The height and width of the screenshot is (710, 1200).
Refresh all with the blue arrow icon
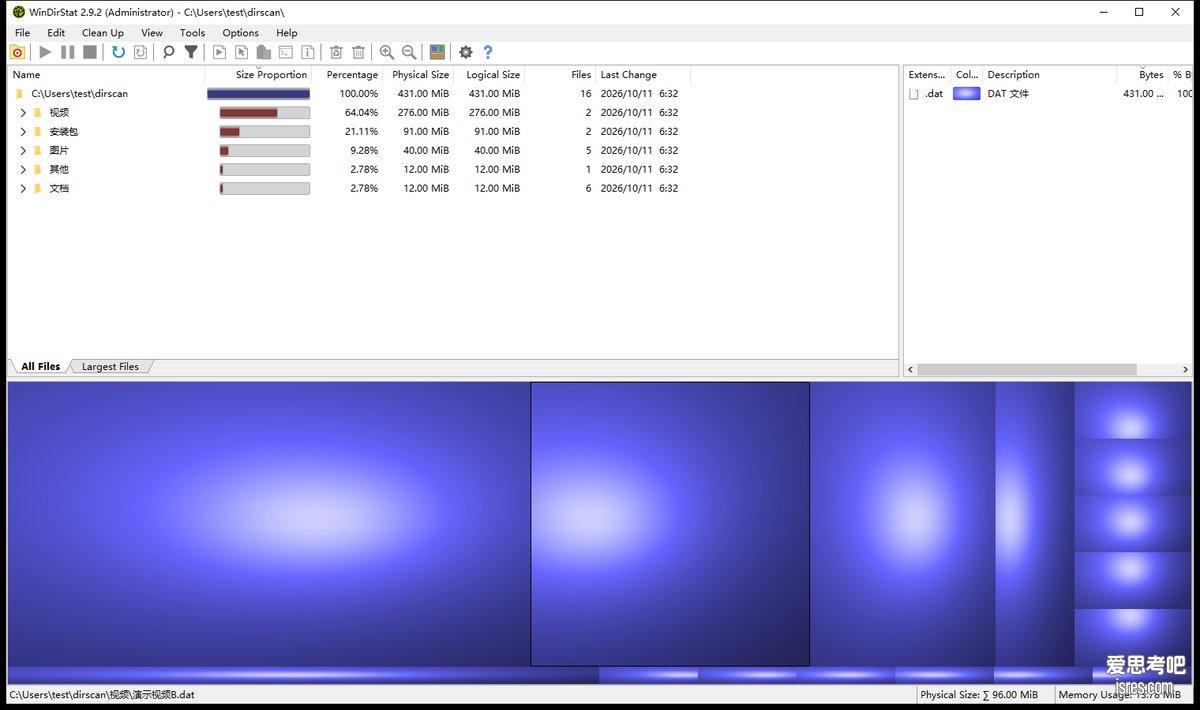click(118, 52)
